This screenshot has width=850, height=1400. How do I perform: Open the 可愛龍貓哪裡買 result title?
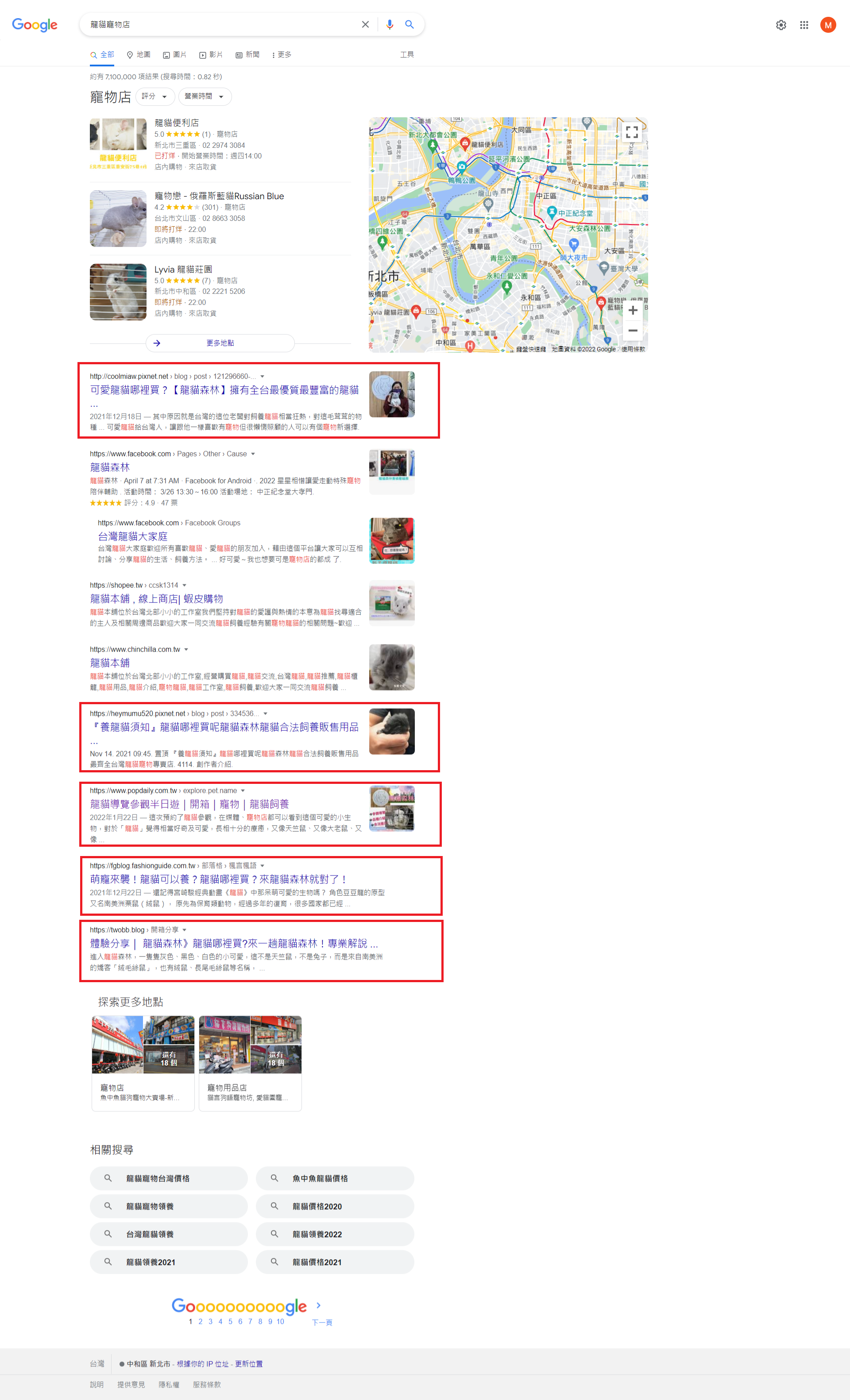point(224,390)
